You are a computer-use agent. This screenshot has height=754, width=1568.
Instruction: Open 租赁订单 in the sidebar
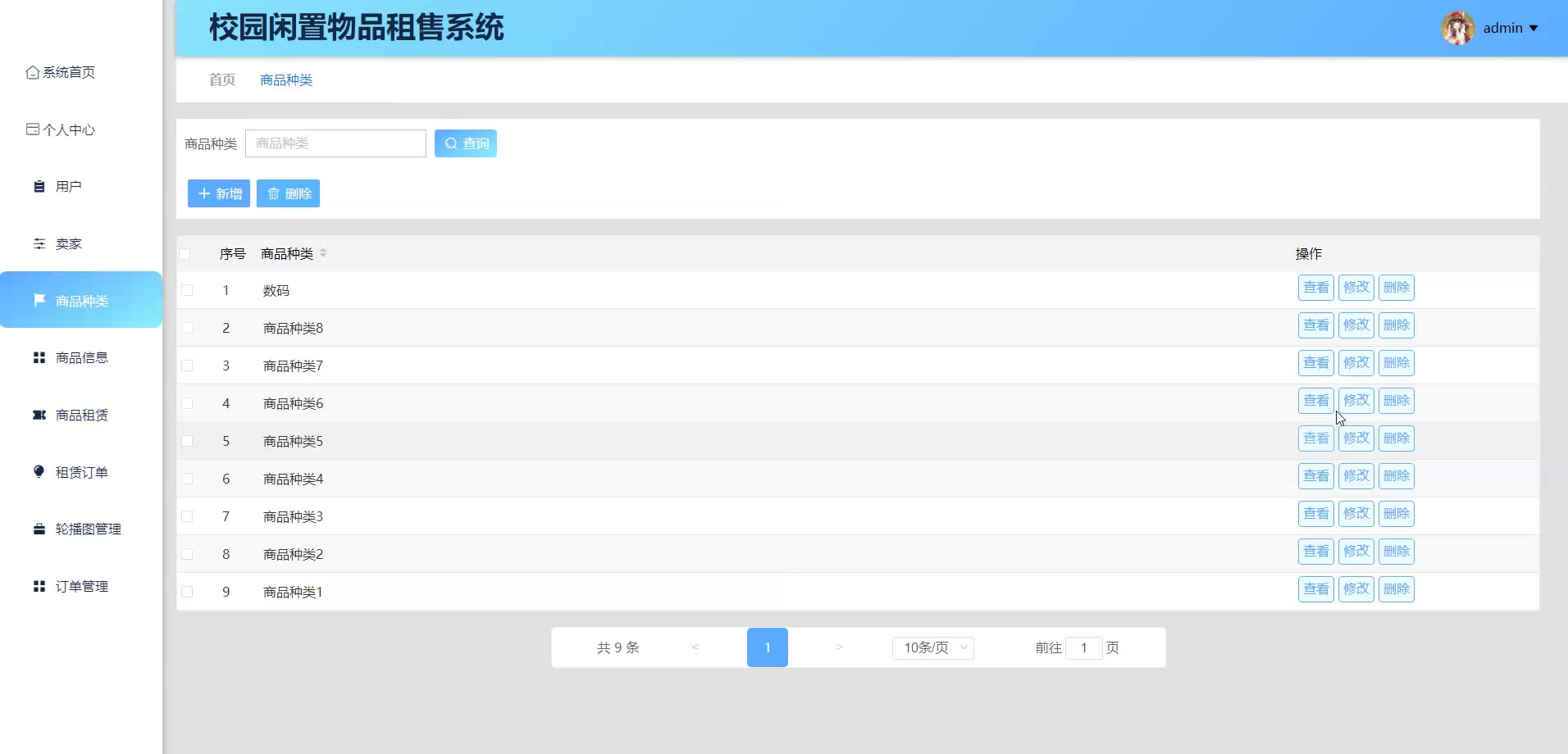(x=81, y=472)
